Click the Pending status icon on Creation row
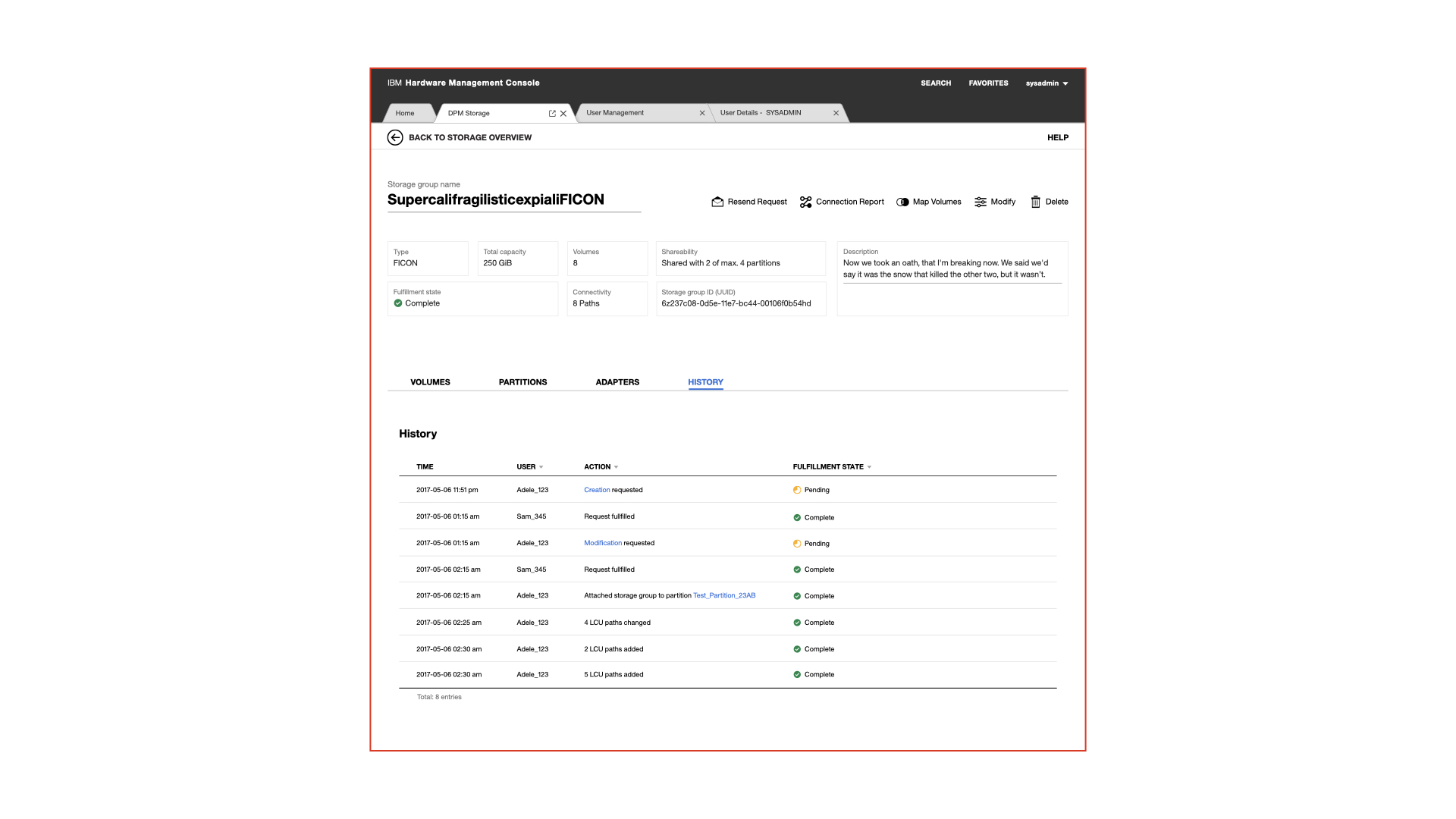Screen dimensions: 1456x819 (797, 490)
